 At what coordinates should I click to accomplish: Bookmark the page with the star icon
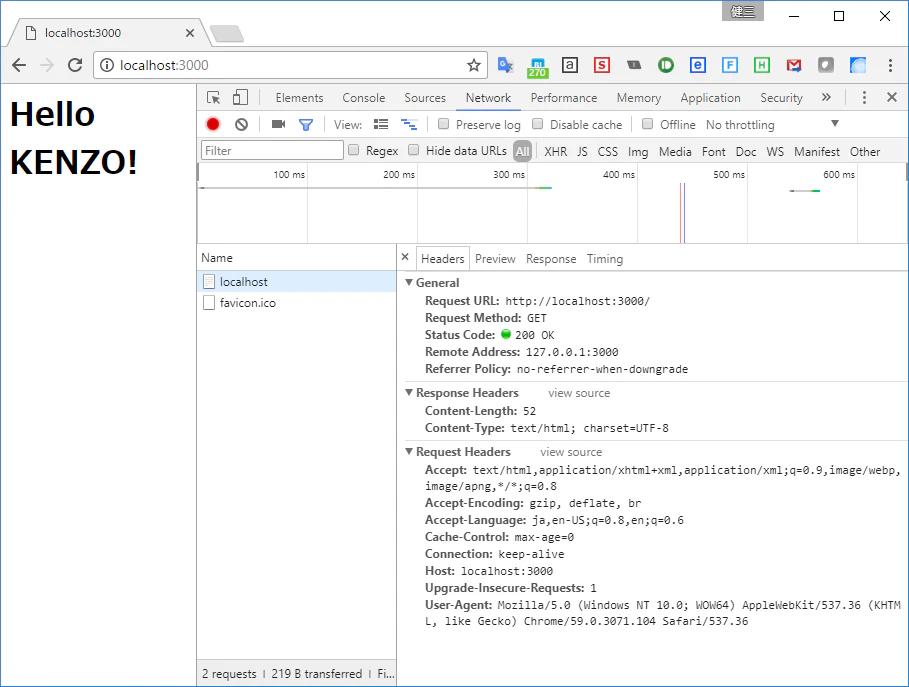point(474,65)
